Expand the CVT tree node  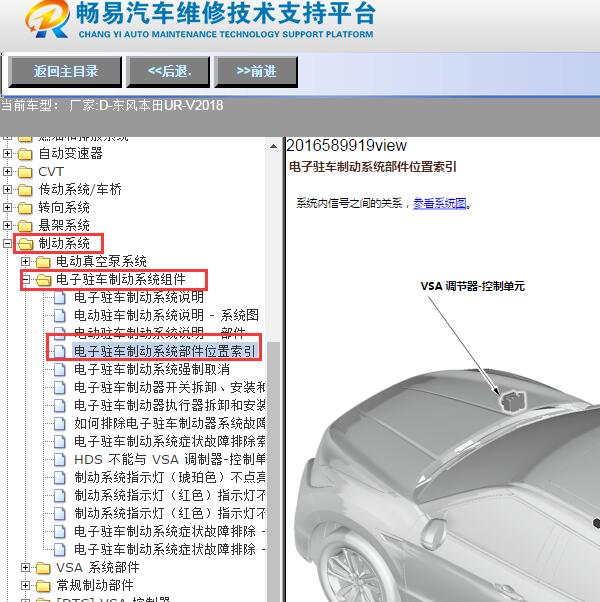pyautogui.click(x=7, y=172)
